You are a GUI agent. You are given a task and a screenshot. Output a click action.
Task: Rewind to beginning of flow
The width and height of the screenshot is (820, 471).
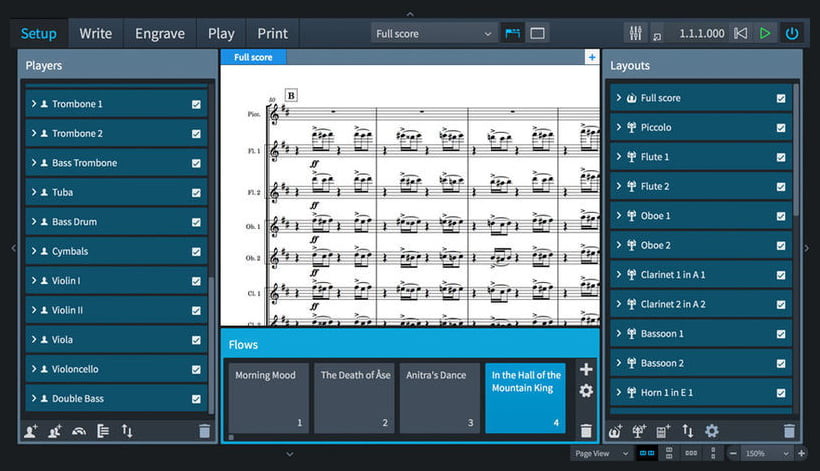(x=741, y=33)
